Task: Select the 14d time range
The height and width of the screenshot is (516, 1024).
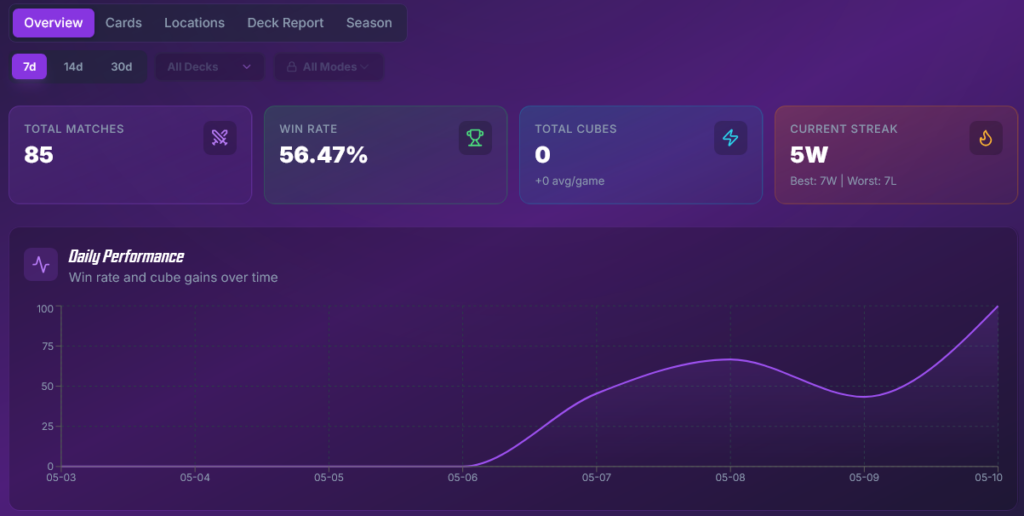Action: 73,67
